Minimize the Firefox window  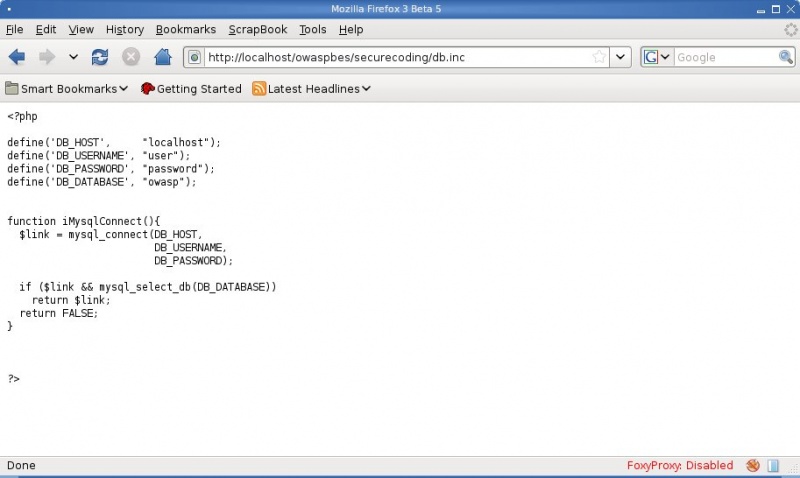click(761, 10)
